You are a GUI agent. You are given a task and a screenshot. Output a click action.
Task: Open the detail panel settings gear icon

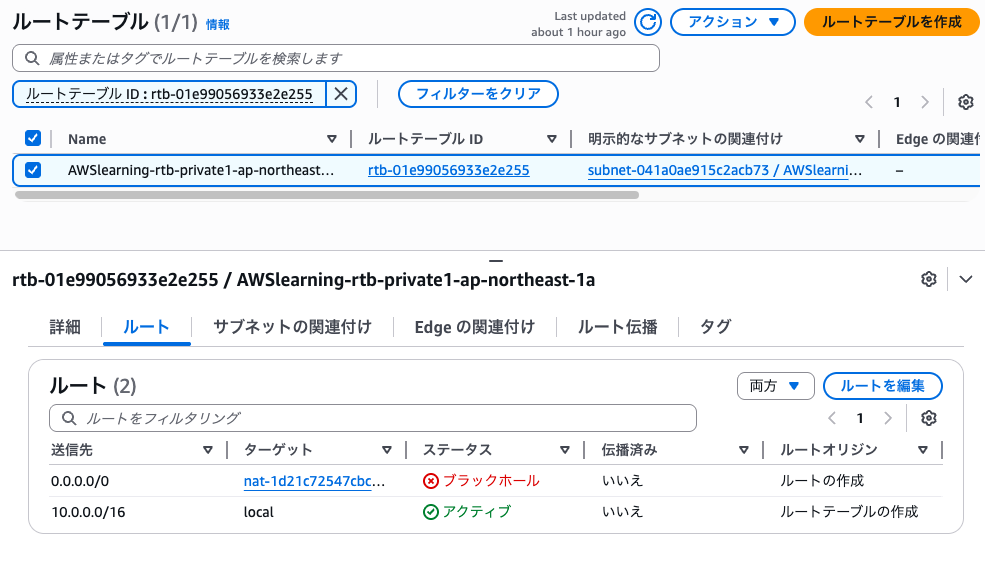coord(928,279)
